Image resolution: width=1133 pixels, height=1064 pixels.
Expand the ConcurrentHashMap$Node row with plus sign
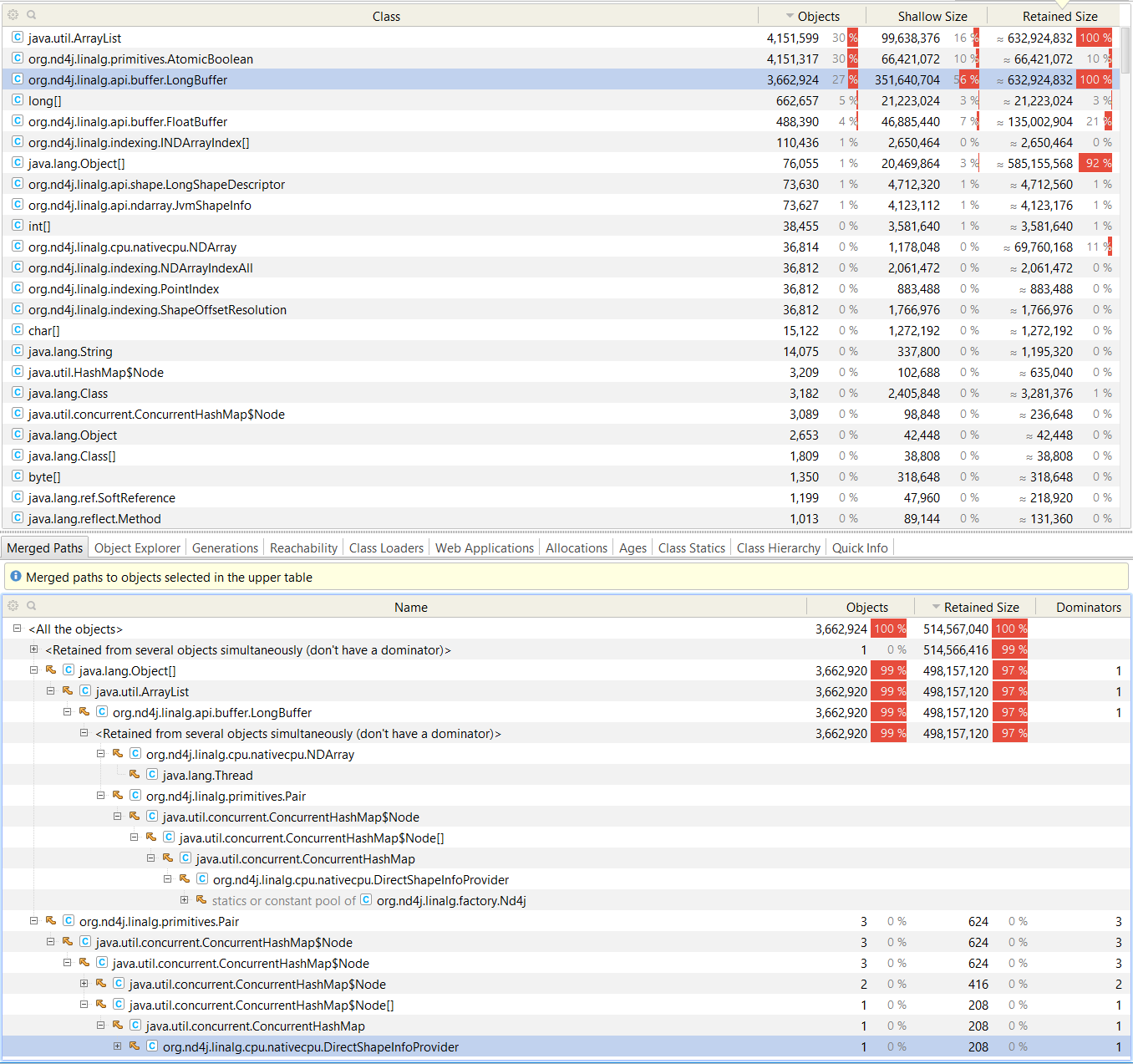84,984
